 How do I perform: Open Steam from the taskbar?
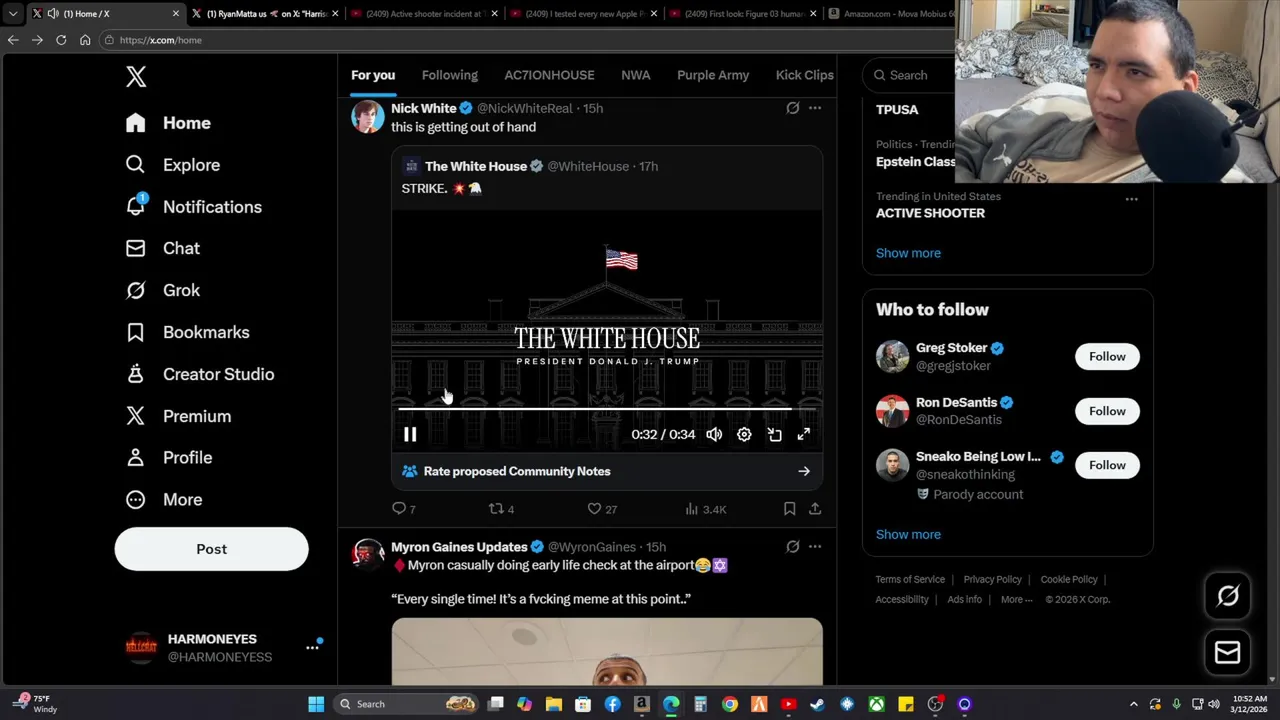[818, 704]
